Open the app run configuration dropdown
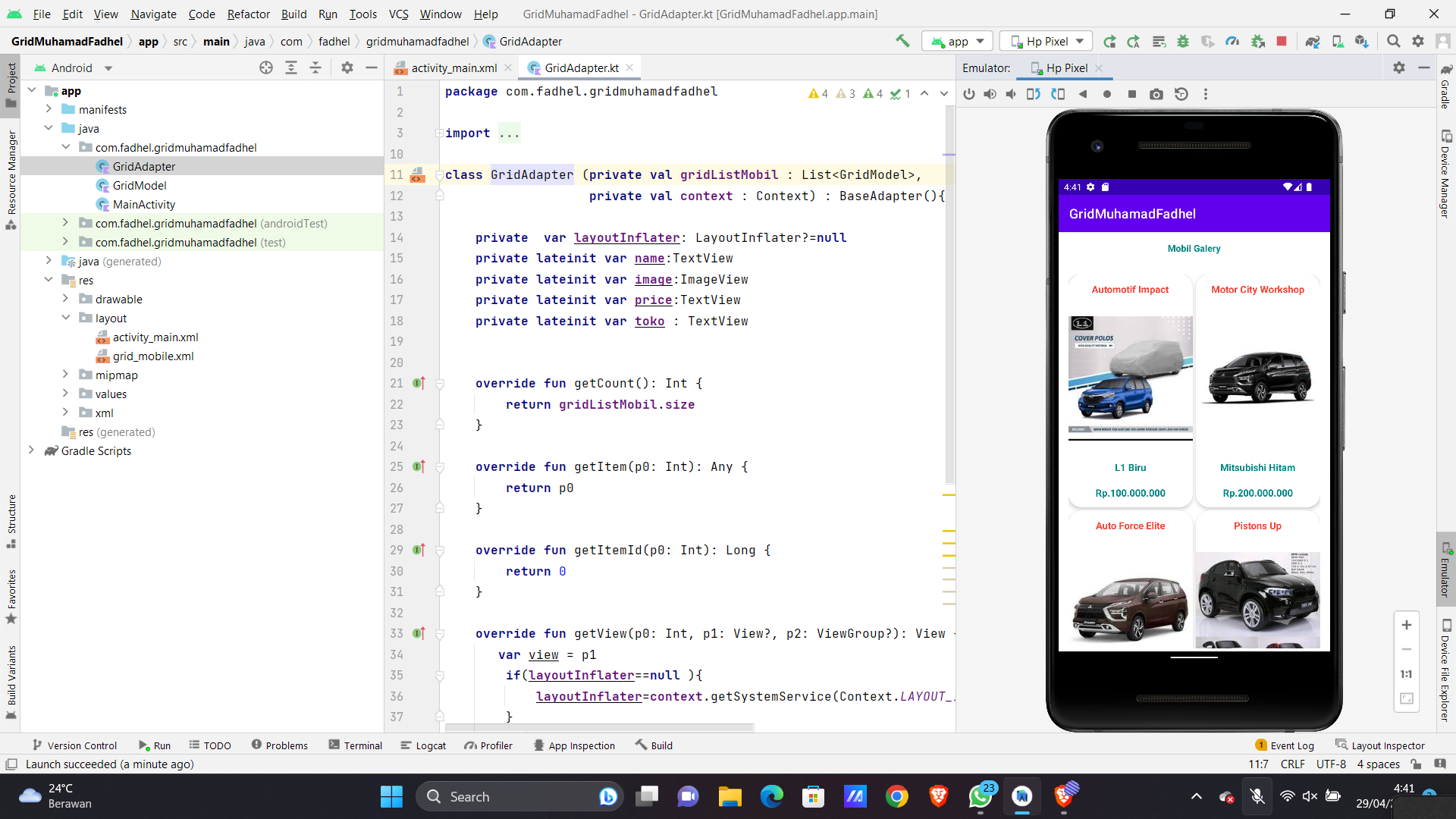The image size is (1456, 819). (959, 41)
